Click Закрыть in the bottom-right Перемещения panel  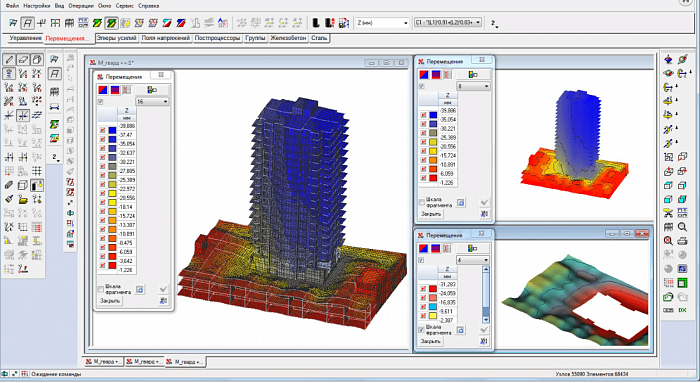point(431,341)
